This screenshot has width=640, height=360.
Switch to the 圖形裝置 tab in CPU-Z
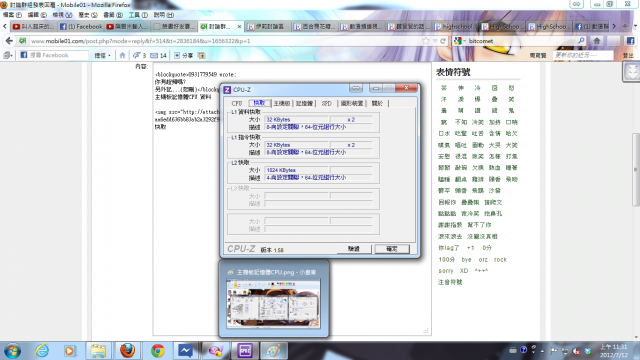tap(352, 103)
